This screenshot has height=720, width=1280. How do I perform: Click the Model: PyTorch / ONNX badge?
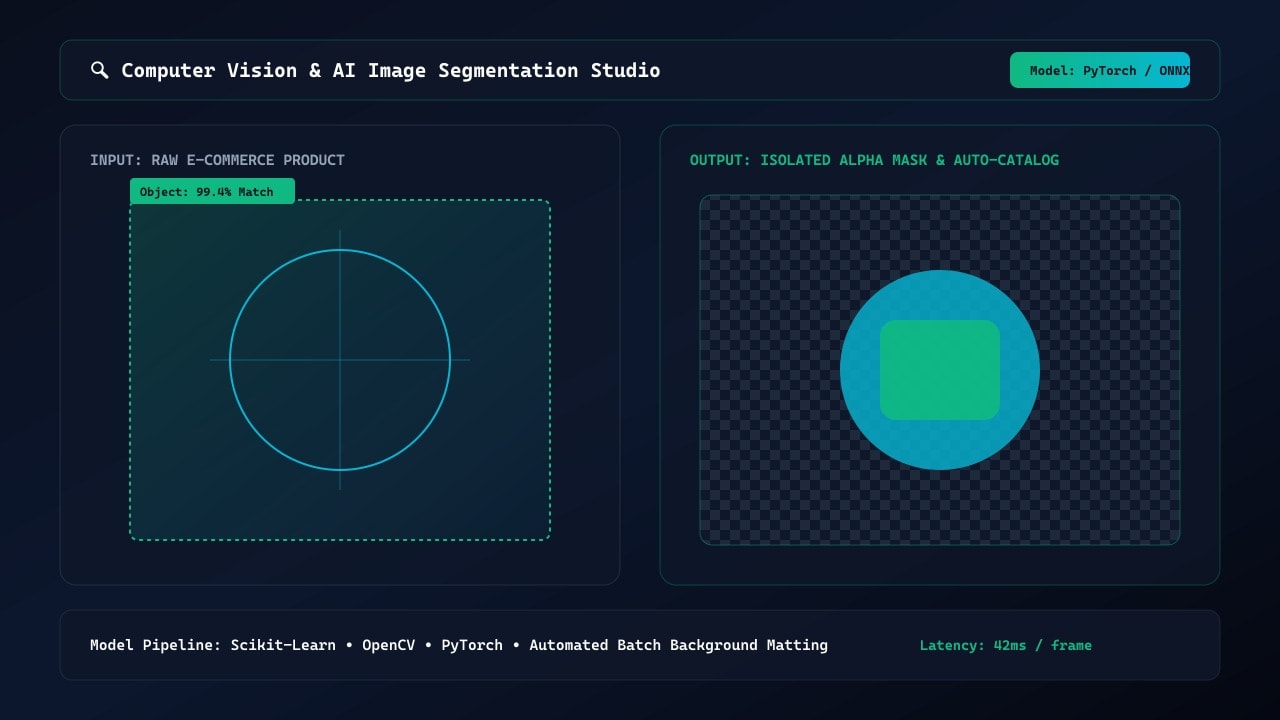(1100, 70)
